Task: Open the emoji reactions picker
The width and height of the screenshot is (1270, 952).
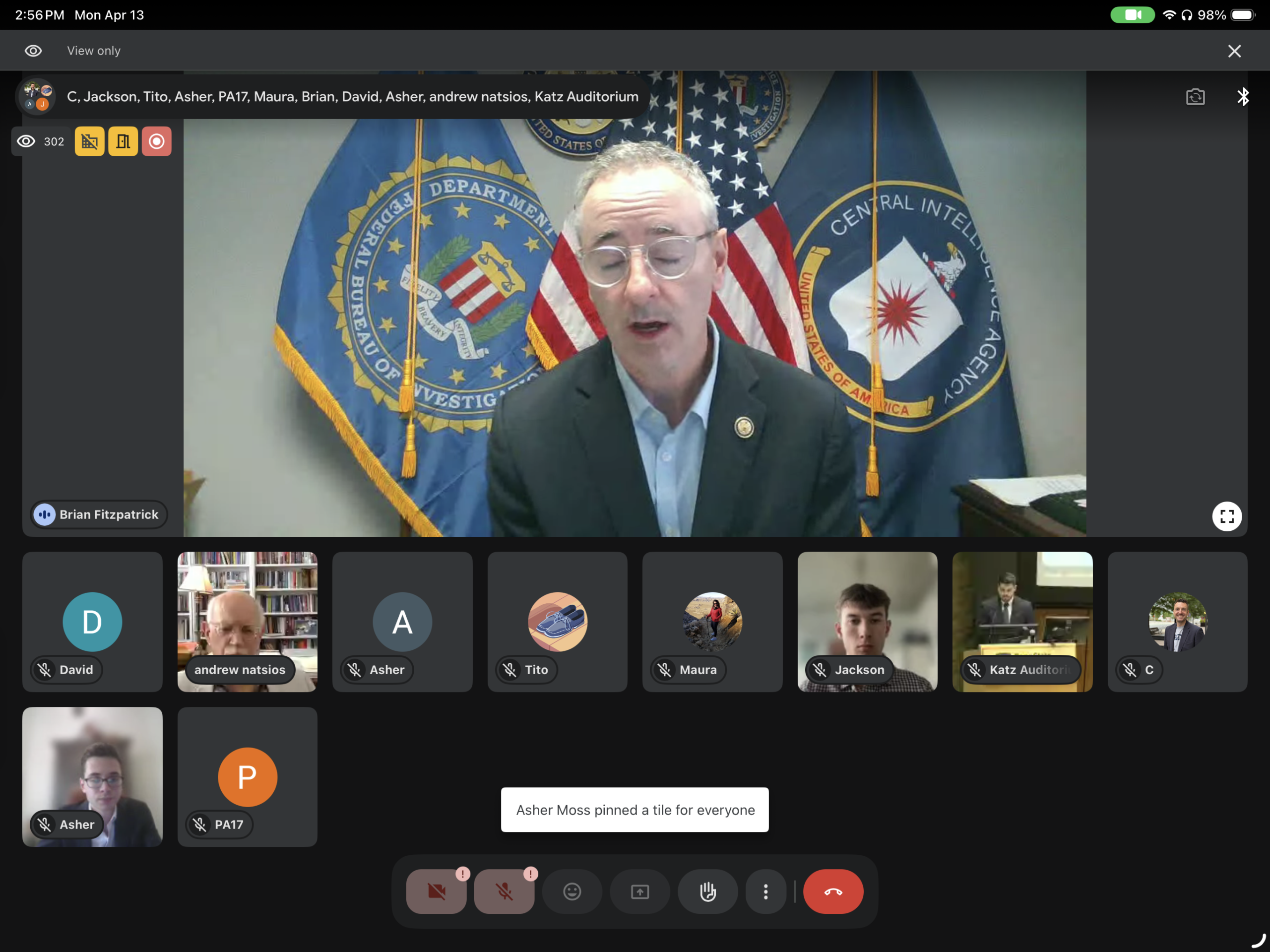Action: tap(572, 891)
